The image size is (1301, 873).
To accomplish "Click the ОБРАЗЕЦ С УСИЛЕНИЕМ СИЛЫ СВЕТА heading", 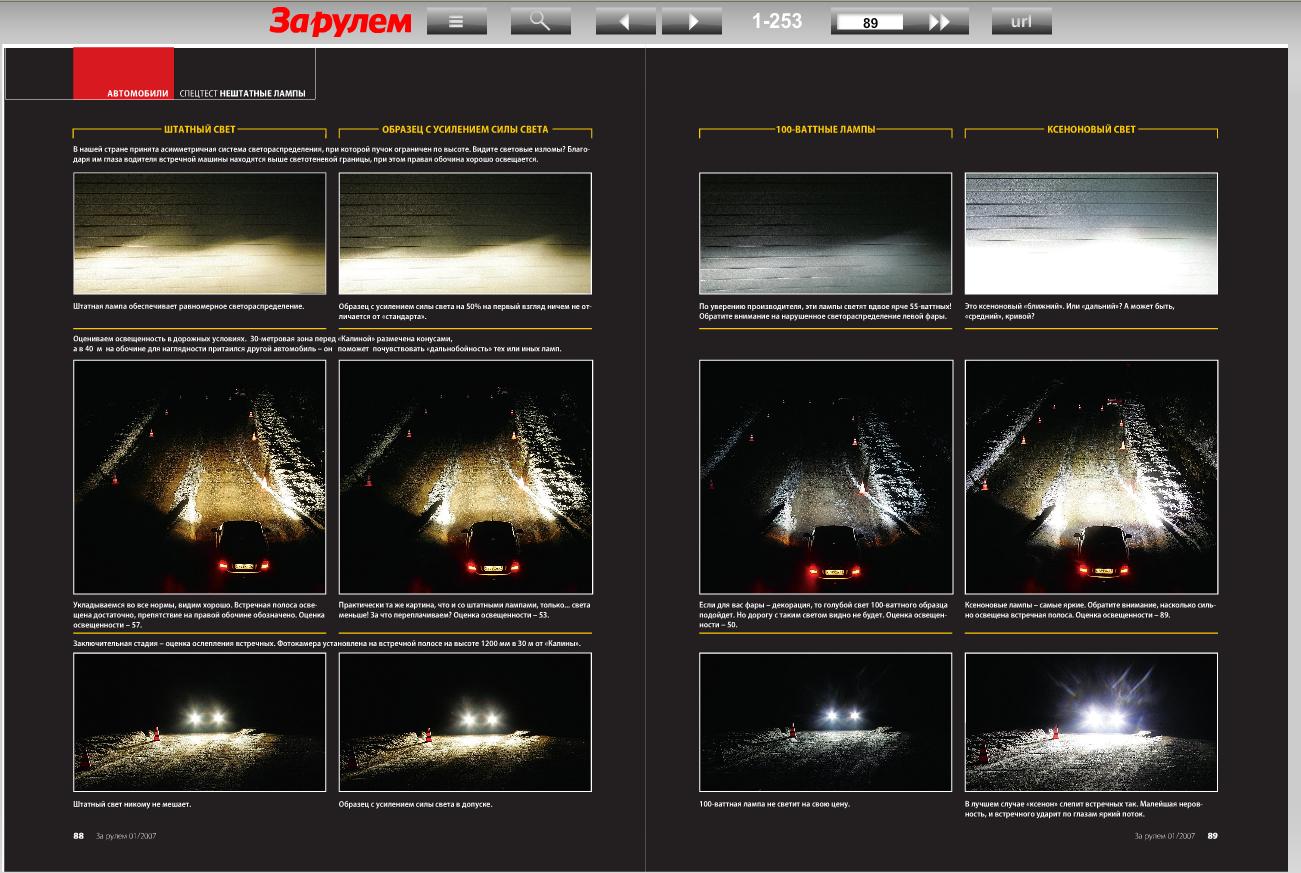I will tap(465, 130).
